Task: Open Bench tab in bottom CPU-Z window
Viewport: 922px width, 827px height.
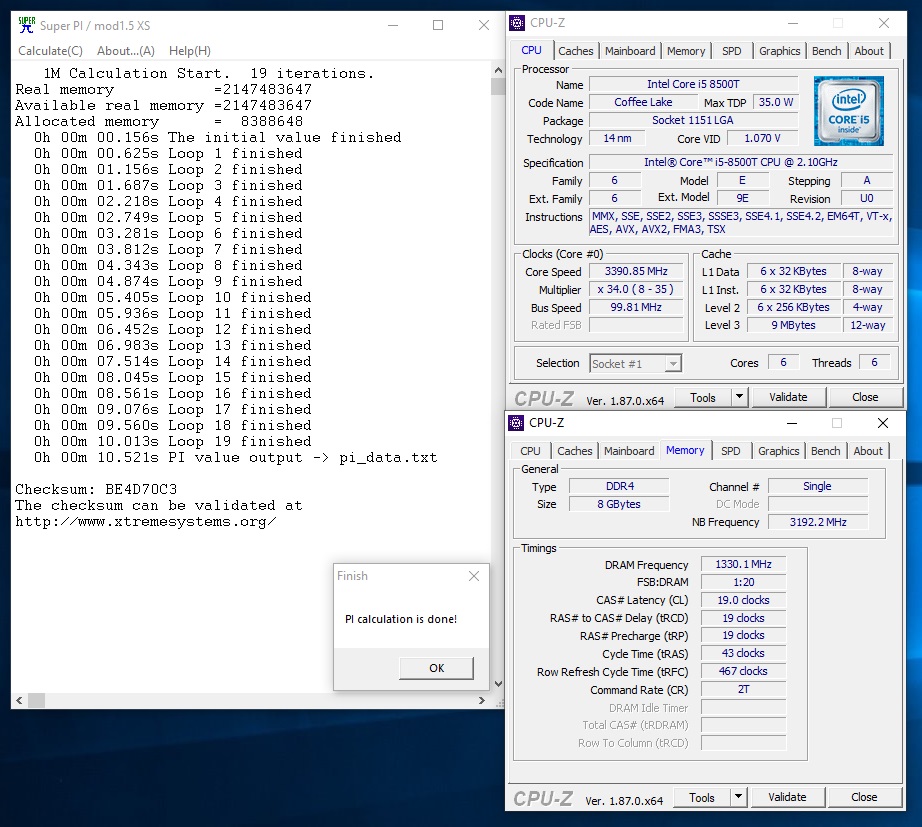Action: tap(825, 451)
